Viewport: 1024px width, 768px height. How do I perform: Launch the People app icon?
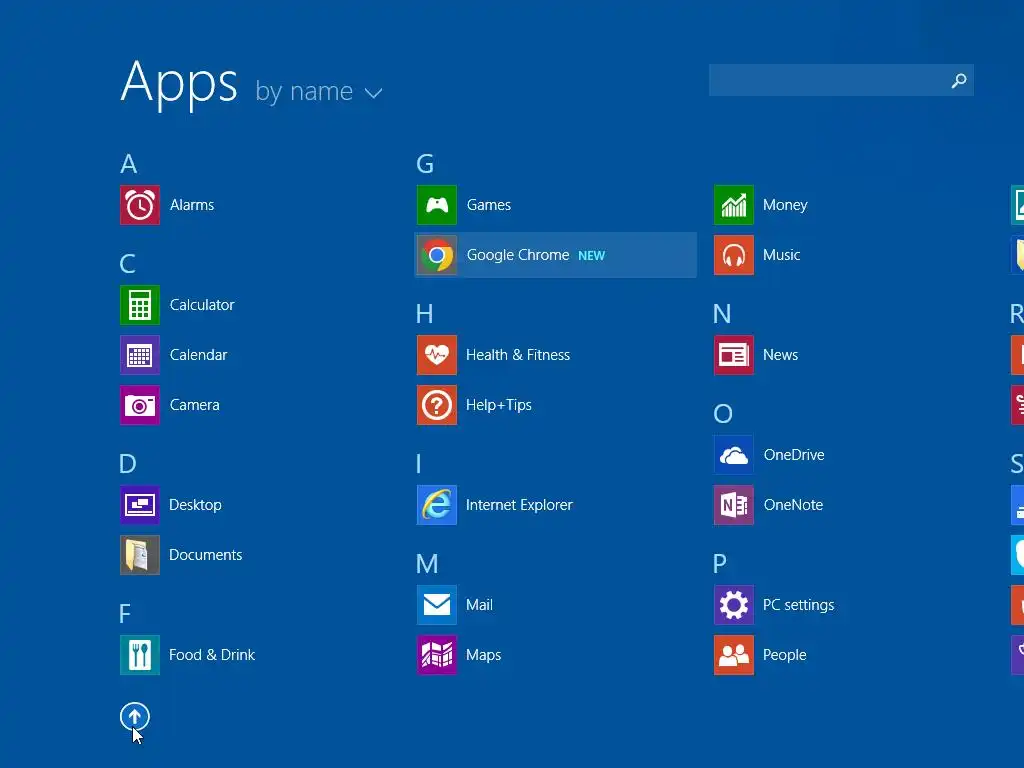pyautogui.click(x=734, y=655)
